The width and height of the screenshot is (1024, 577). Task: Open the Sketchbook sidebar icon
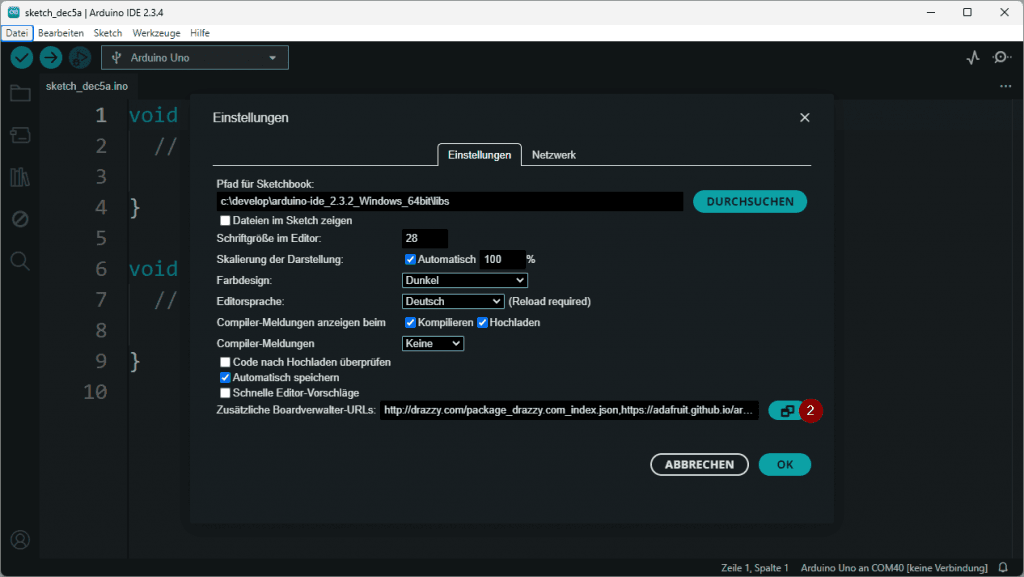point(19,93)
